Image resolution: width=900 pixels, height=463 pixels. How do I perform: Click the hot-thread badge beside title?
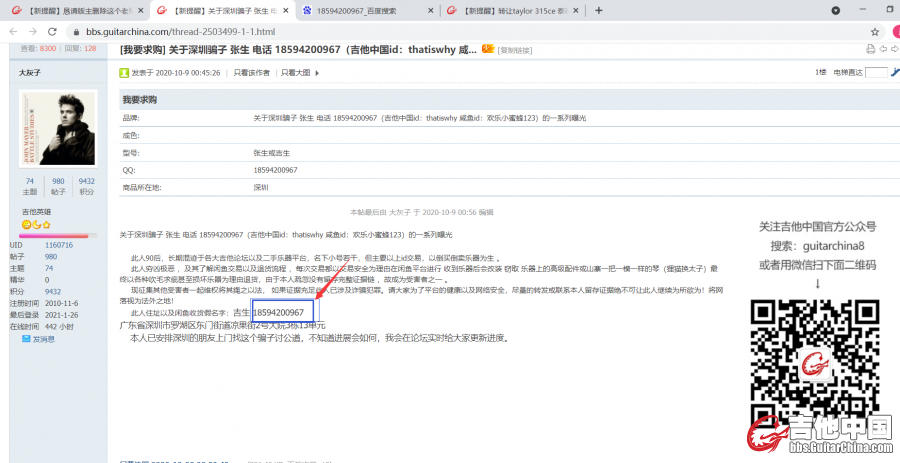pos(487,48)
